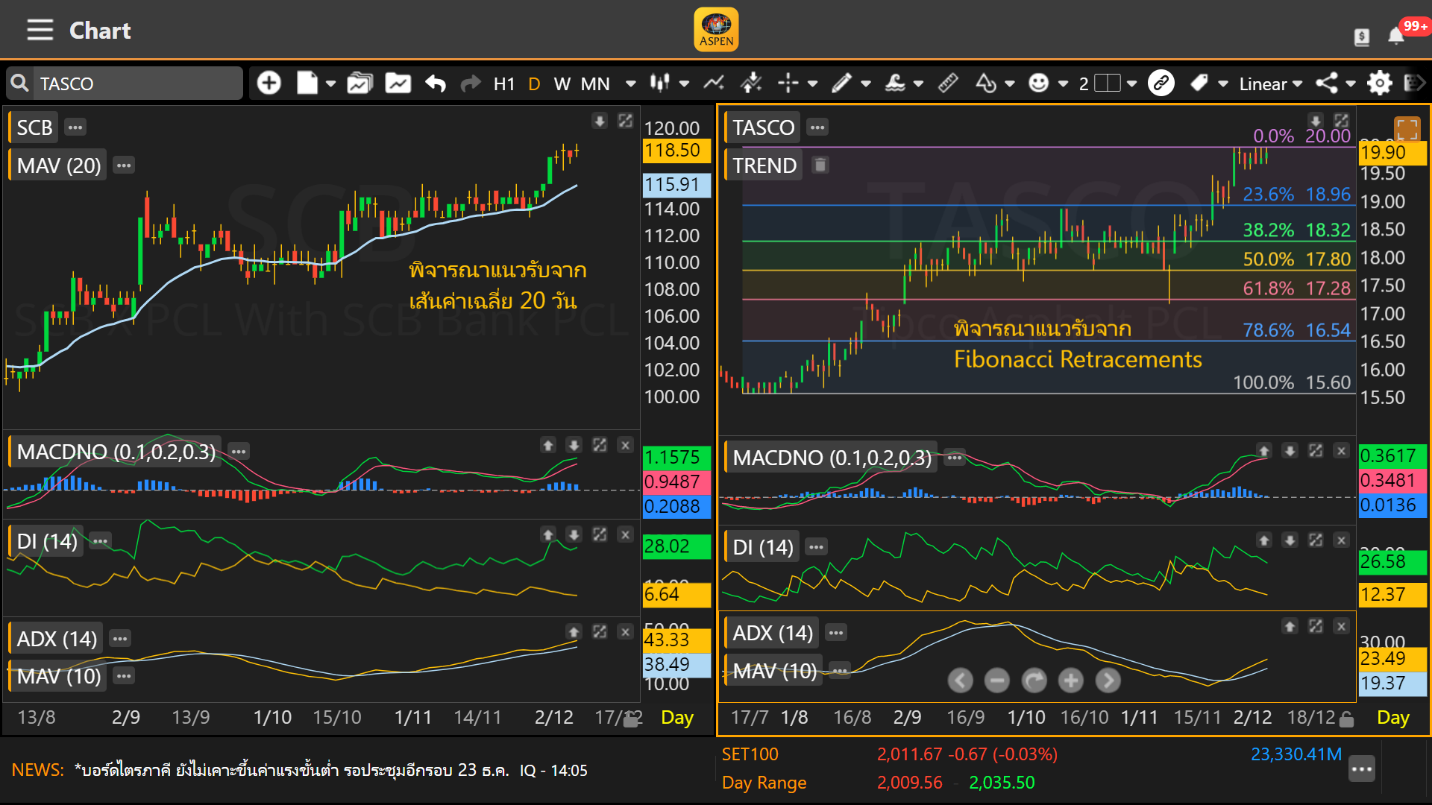Expand the chart type dropdown arrow
The width and height of the screenshot is (1432, 805).
pos(684,84)
